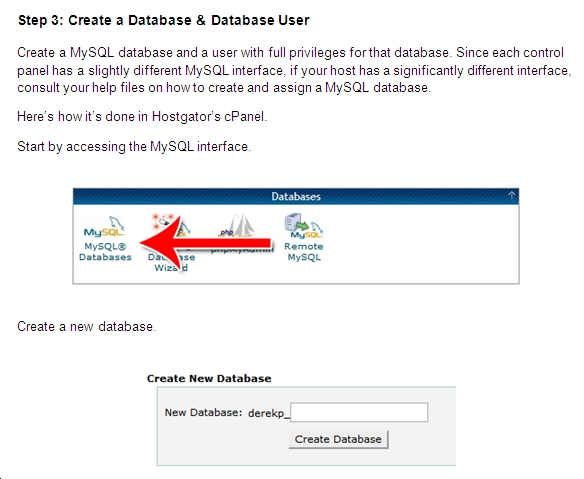This screenshot has height=479, width=584.
Task: Click the partially hidden phpMyAdmin label
Action: [x=242, y=250]
